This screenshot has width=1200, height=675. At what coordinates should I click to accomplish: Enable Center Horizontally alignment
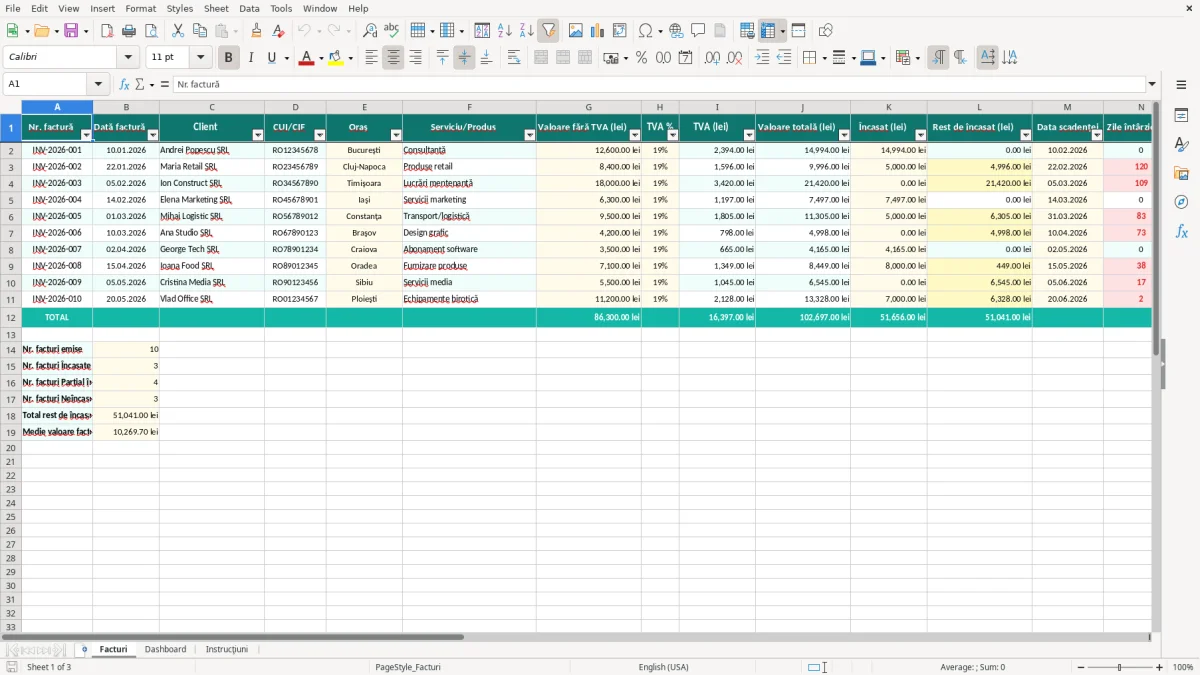pos(393,58)
